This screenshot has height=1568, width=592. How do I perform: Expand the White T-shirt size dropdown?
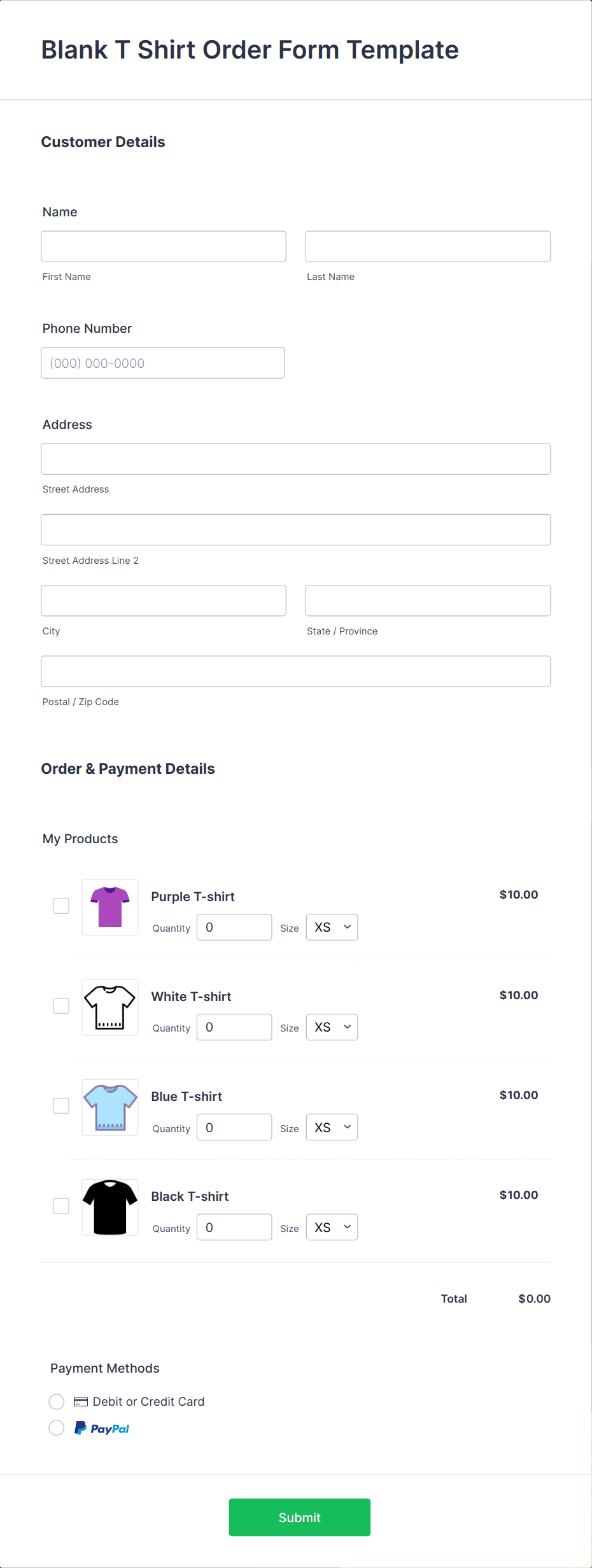332,1027
